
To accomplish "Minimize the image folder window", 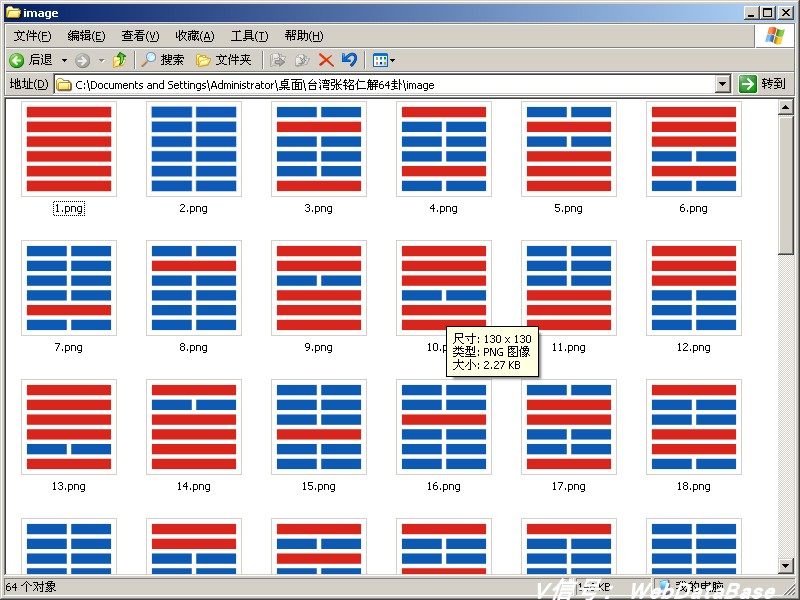I will pos(751,13).
